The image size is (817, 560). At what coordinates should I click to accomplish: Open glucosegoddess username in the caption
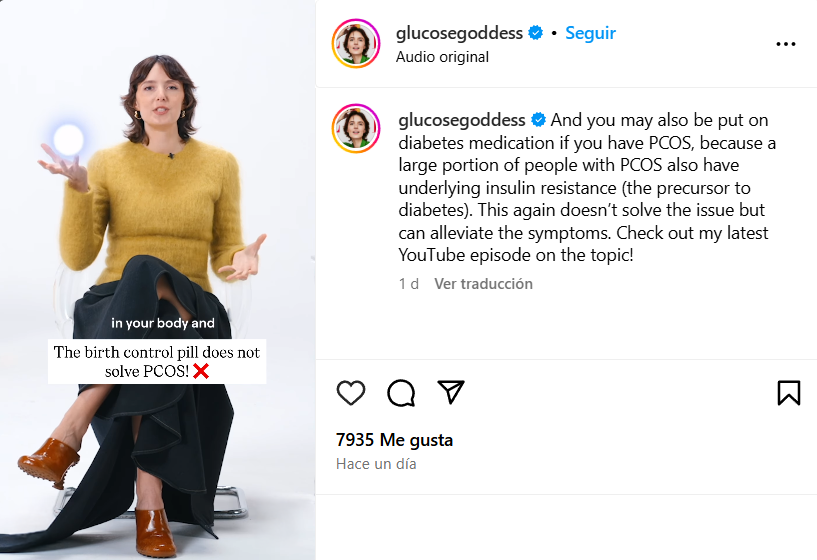coord(462,120)
